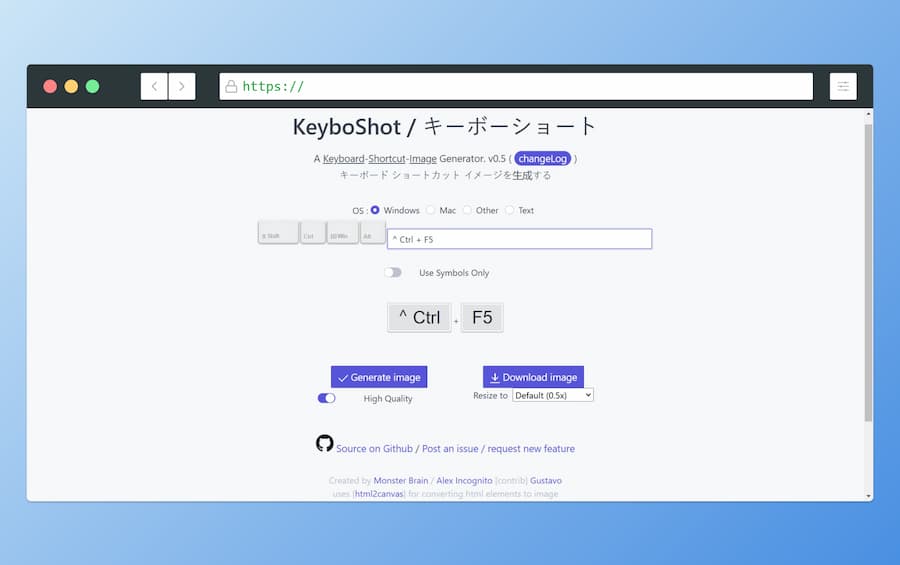Screen dimensions: 900x565
Task: Click the Download image button
Action: (533, 377)
